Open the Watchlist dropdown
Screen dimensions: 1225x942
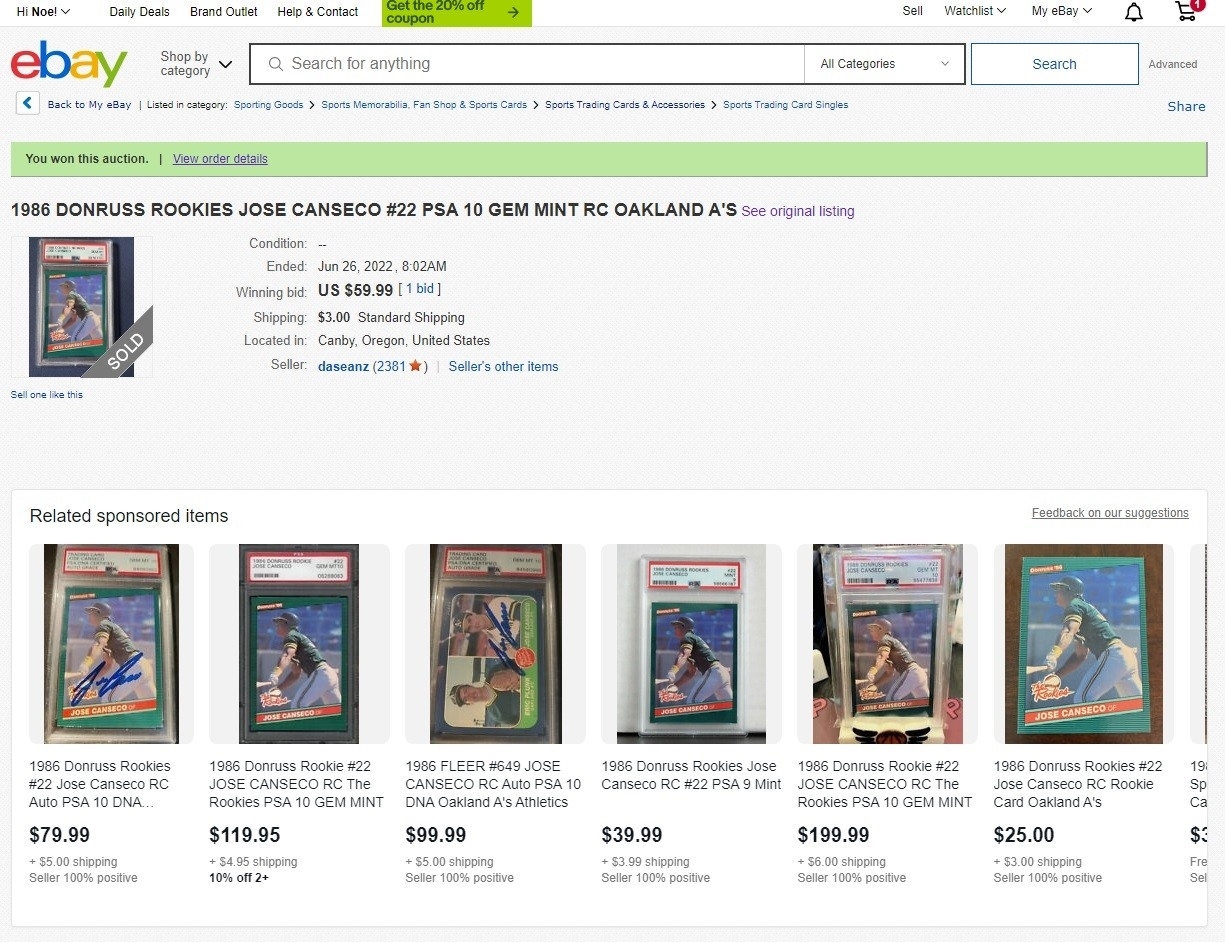[x=975, y=11]
